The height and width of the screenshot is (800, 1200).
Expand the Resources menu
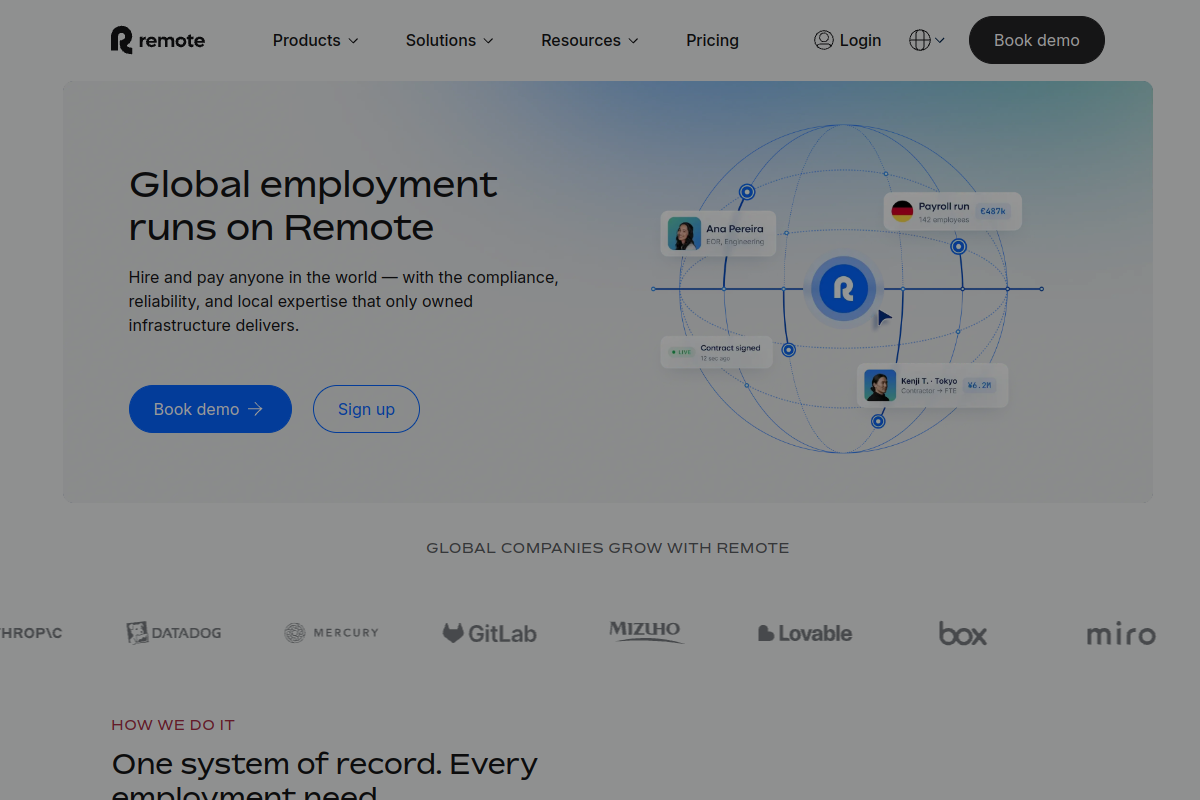[x=589, y=40]
